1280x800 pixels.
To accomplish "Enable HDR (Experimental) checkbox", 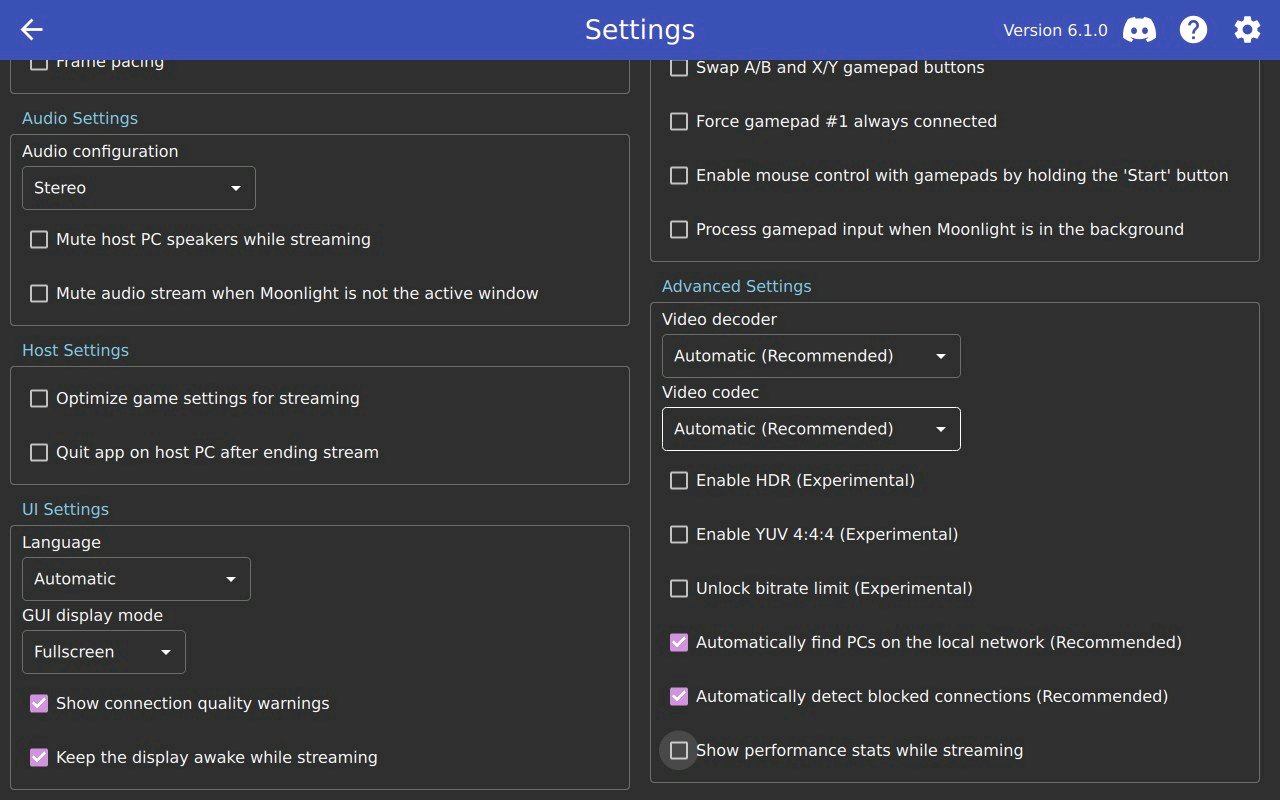I will point(679,481).
